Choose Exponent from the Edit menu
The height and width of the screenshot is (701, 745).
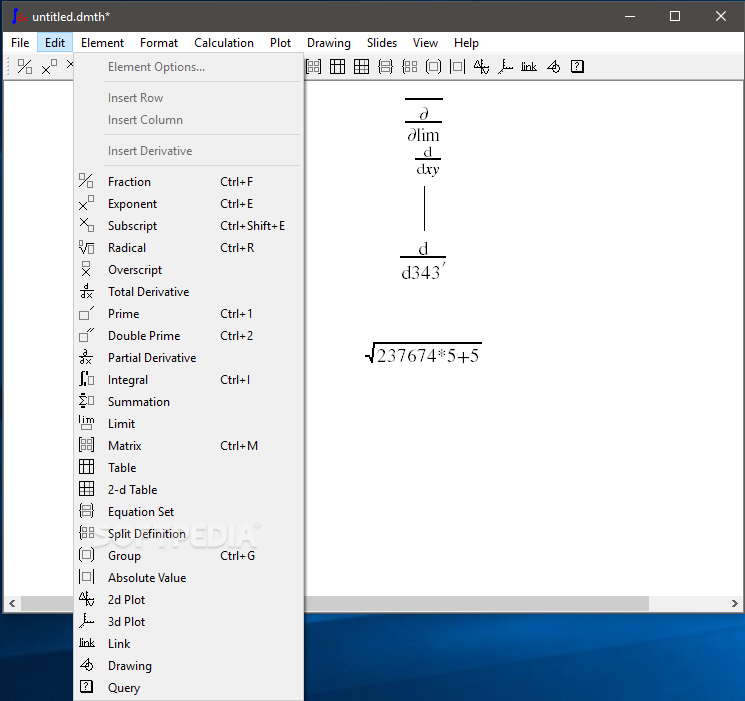click(x=189, y=203)
